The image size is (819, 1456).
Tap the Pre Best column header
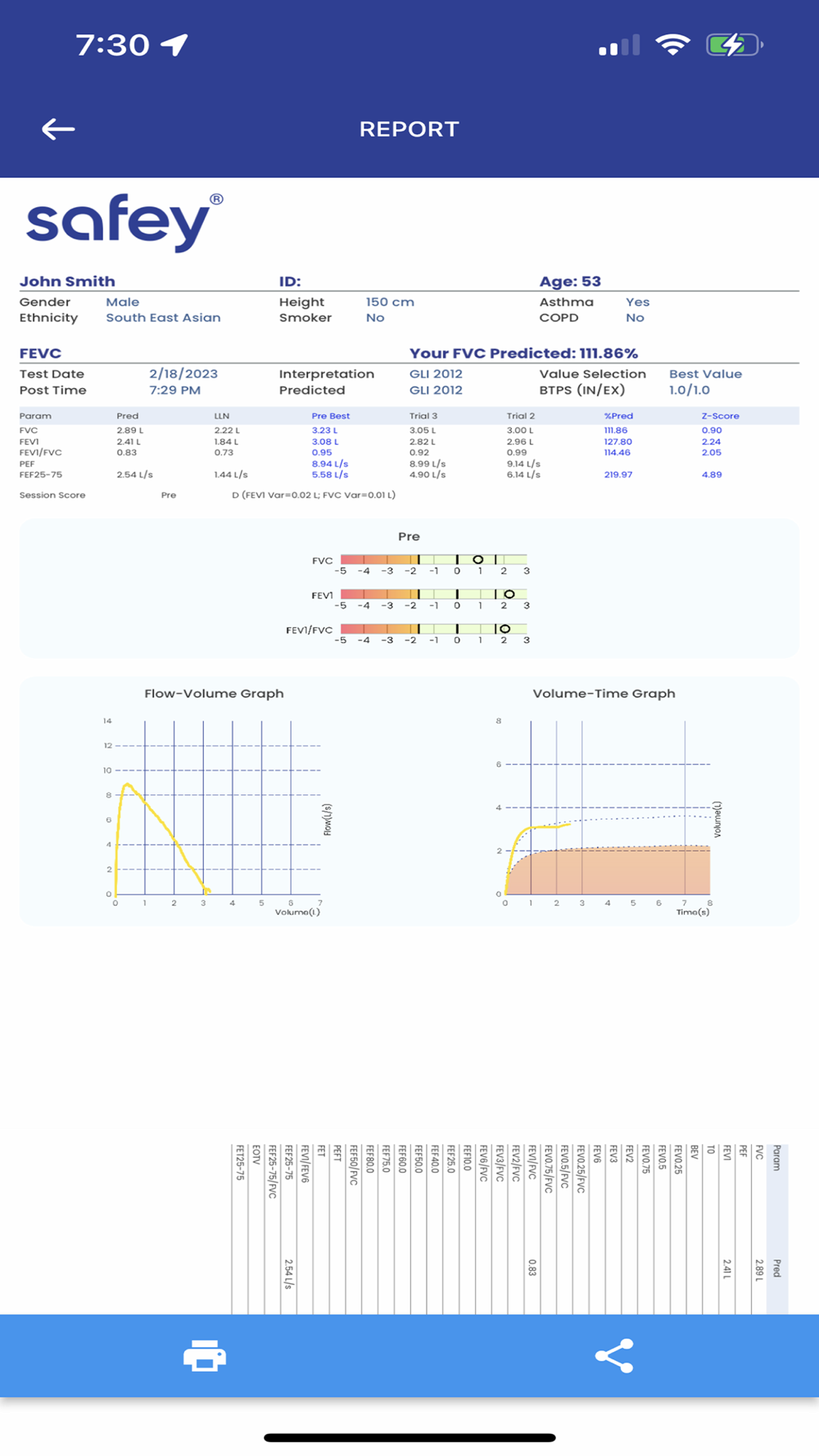tap(331, 416)
